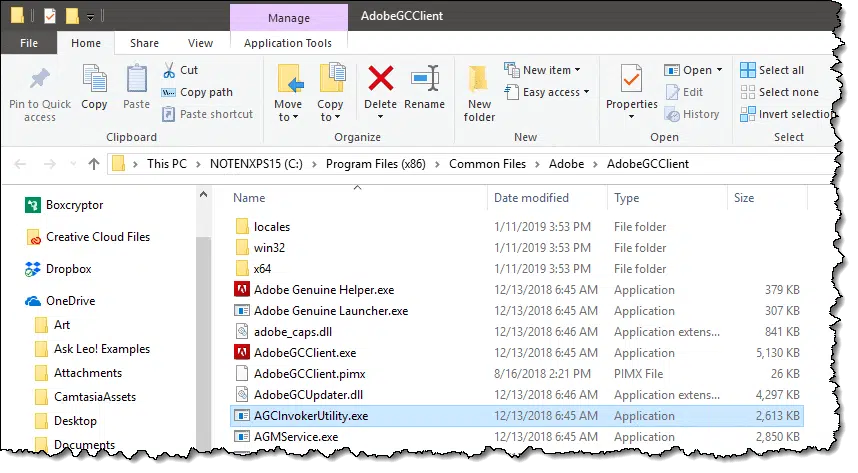Click the Delete red X icon
The image size is (858, 473).
(380, 80)
